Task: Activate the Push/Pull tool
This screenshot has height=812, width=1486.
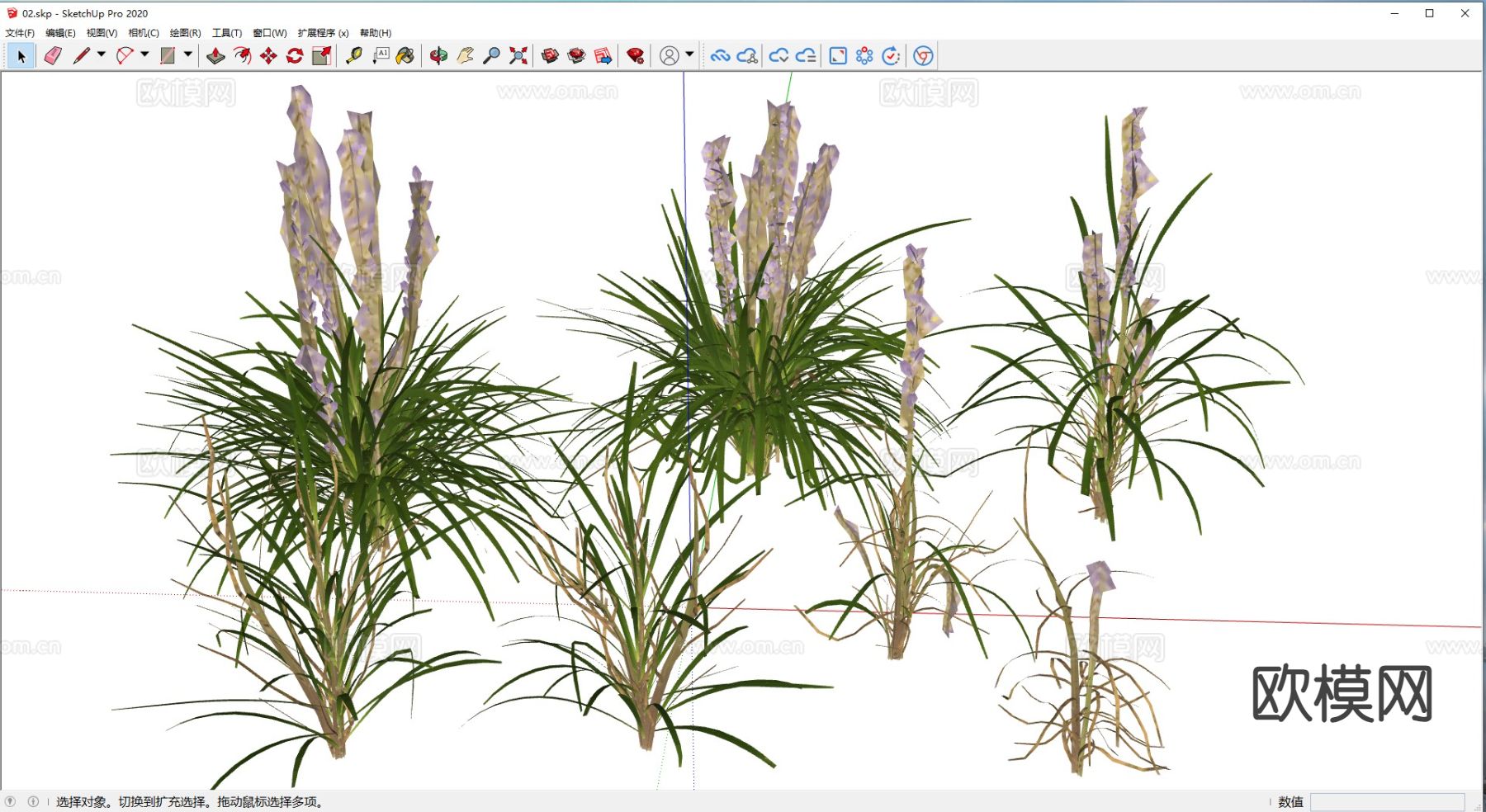Action: 215,56
